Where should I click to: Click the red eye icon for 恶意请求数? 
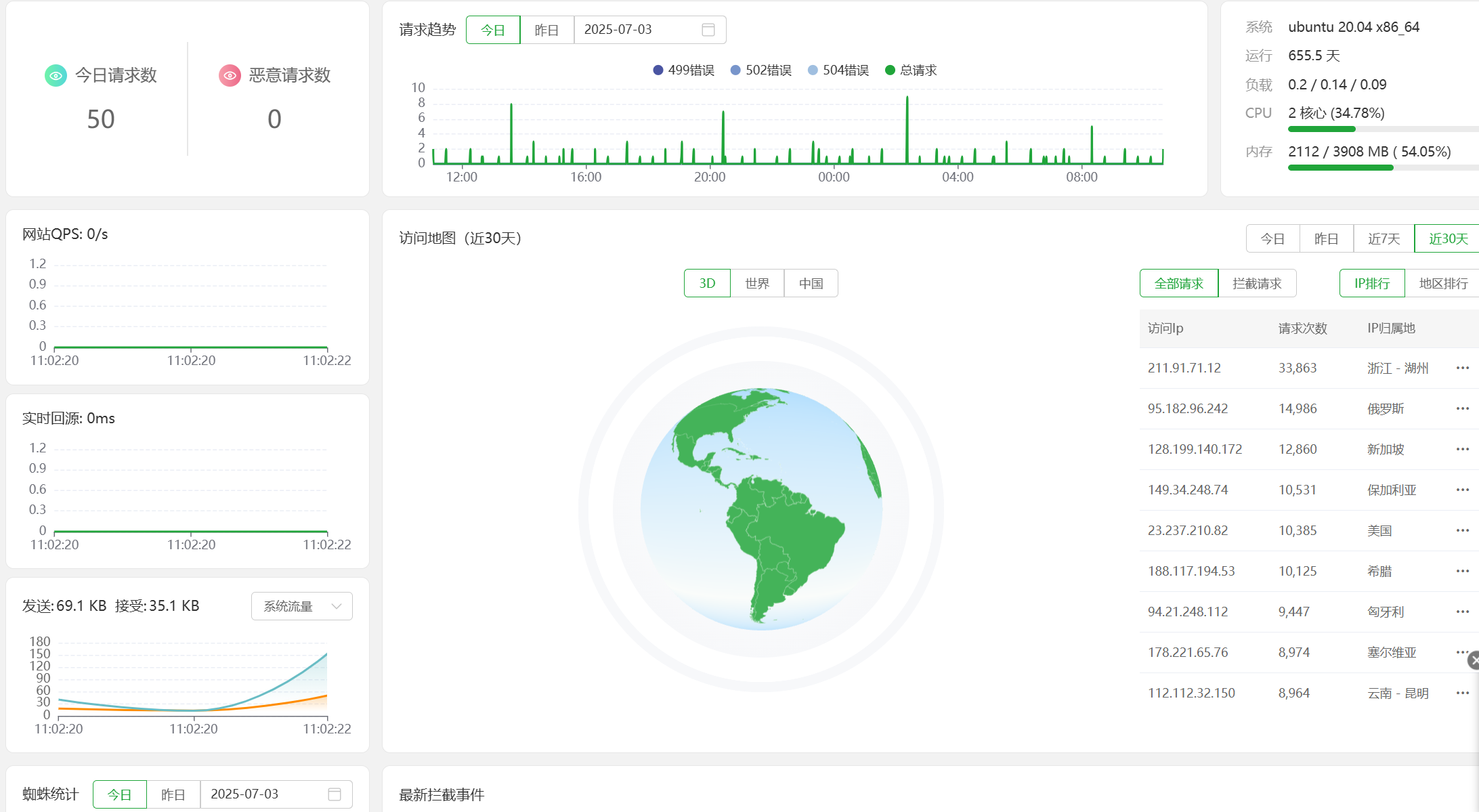pyautogui.click(x=230, y=75)
